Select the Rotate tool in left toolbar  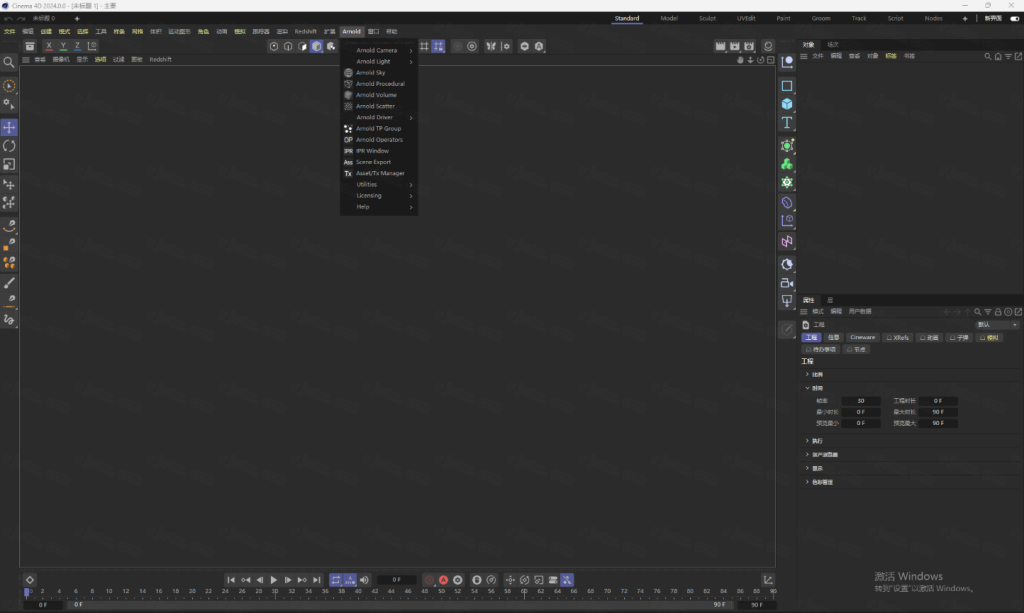point(9,146)
